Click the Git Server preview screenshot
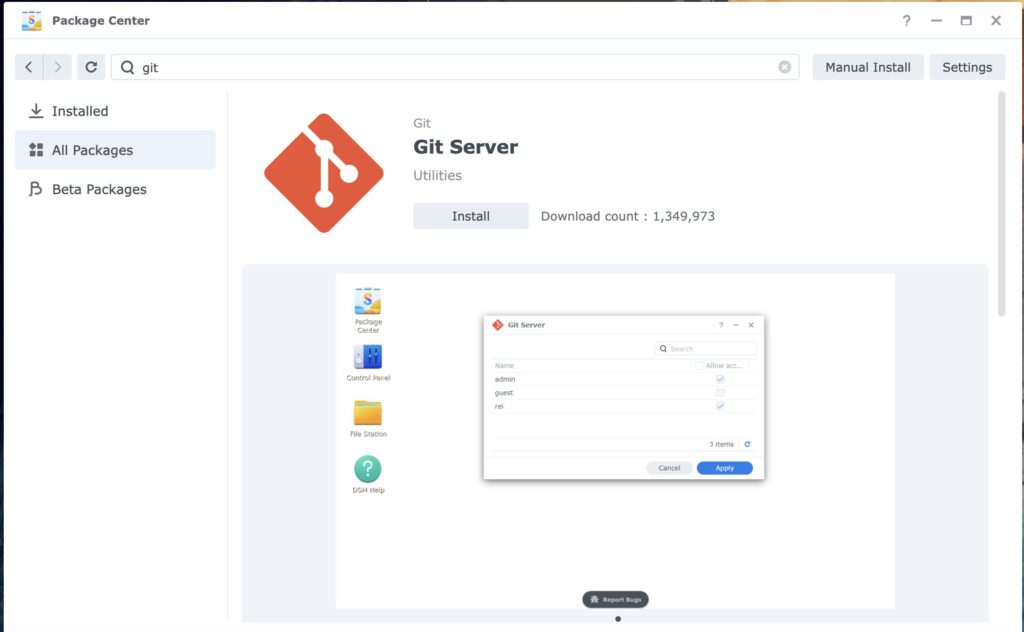Screen dimensions: 1024x632 pyautogui.click(x=615, y=441)
